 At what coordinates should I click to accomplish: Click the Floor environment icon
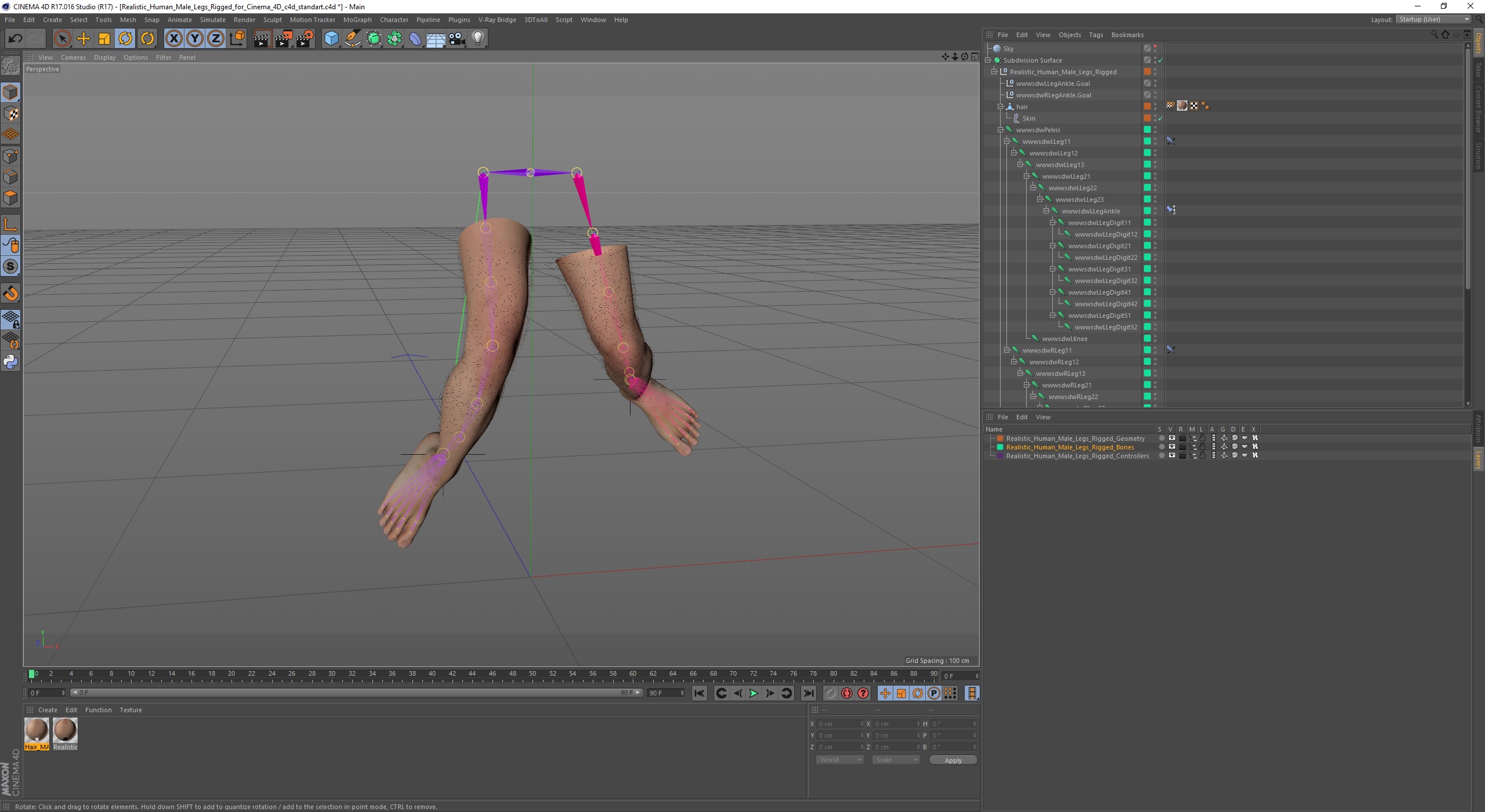(x=436, y=39)
